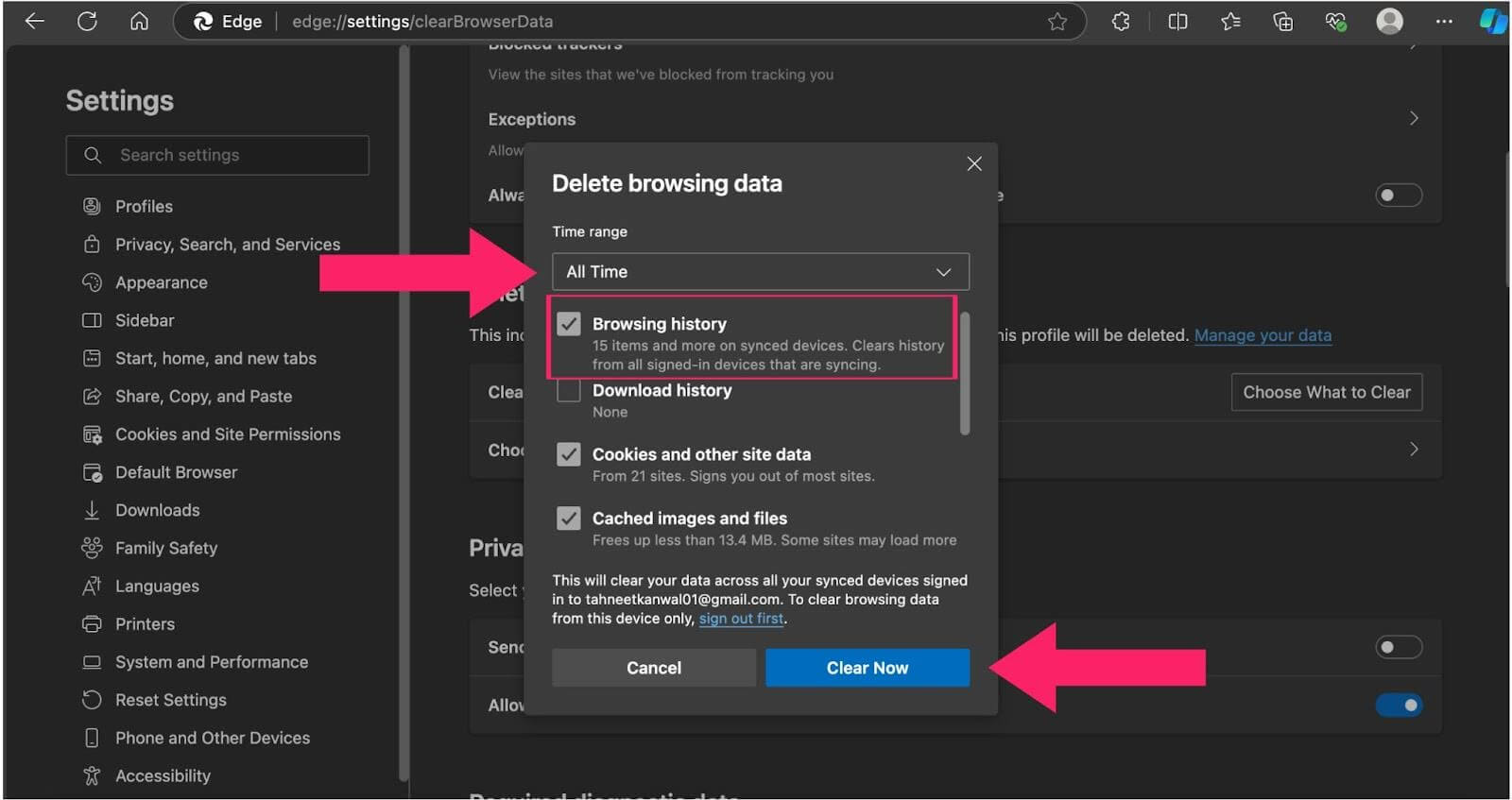Expand the Exceptions row chevron
The width and height of the screenshot is (1512, 800).
tap(1414, 118)
